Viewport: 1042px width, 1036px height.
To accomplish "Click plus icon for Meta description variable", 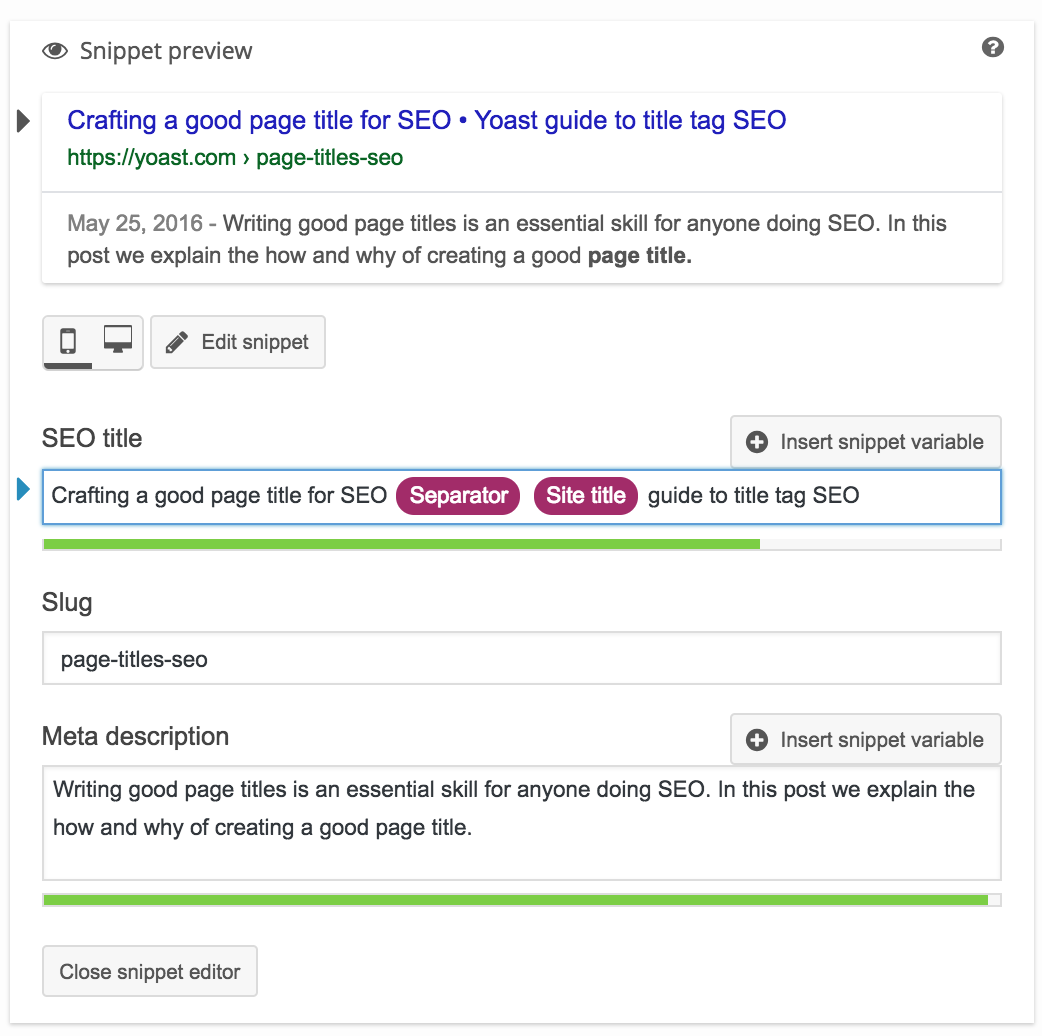I will click(x=758, y=740).
